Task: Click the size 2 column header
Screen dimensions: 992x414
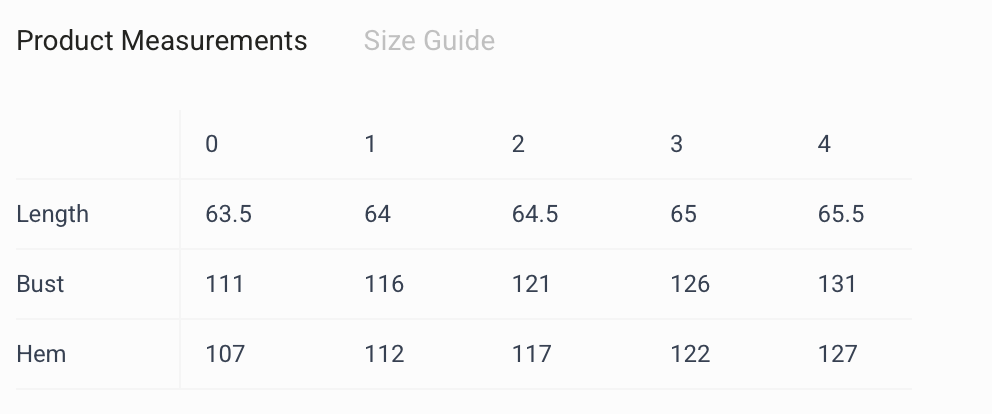Action: pyautogui.click(x=518, y=144)
